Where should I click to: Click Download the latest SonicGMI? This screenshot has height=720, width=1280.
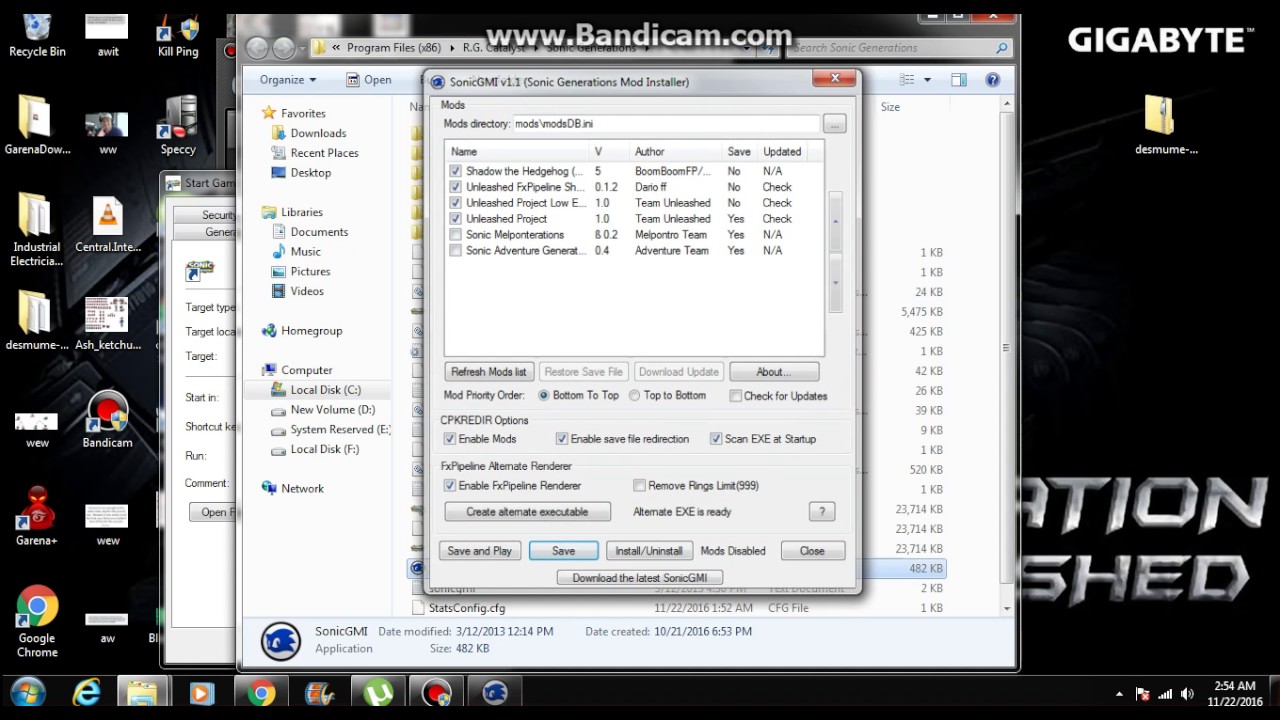[640, 578]
